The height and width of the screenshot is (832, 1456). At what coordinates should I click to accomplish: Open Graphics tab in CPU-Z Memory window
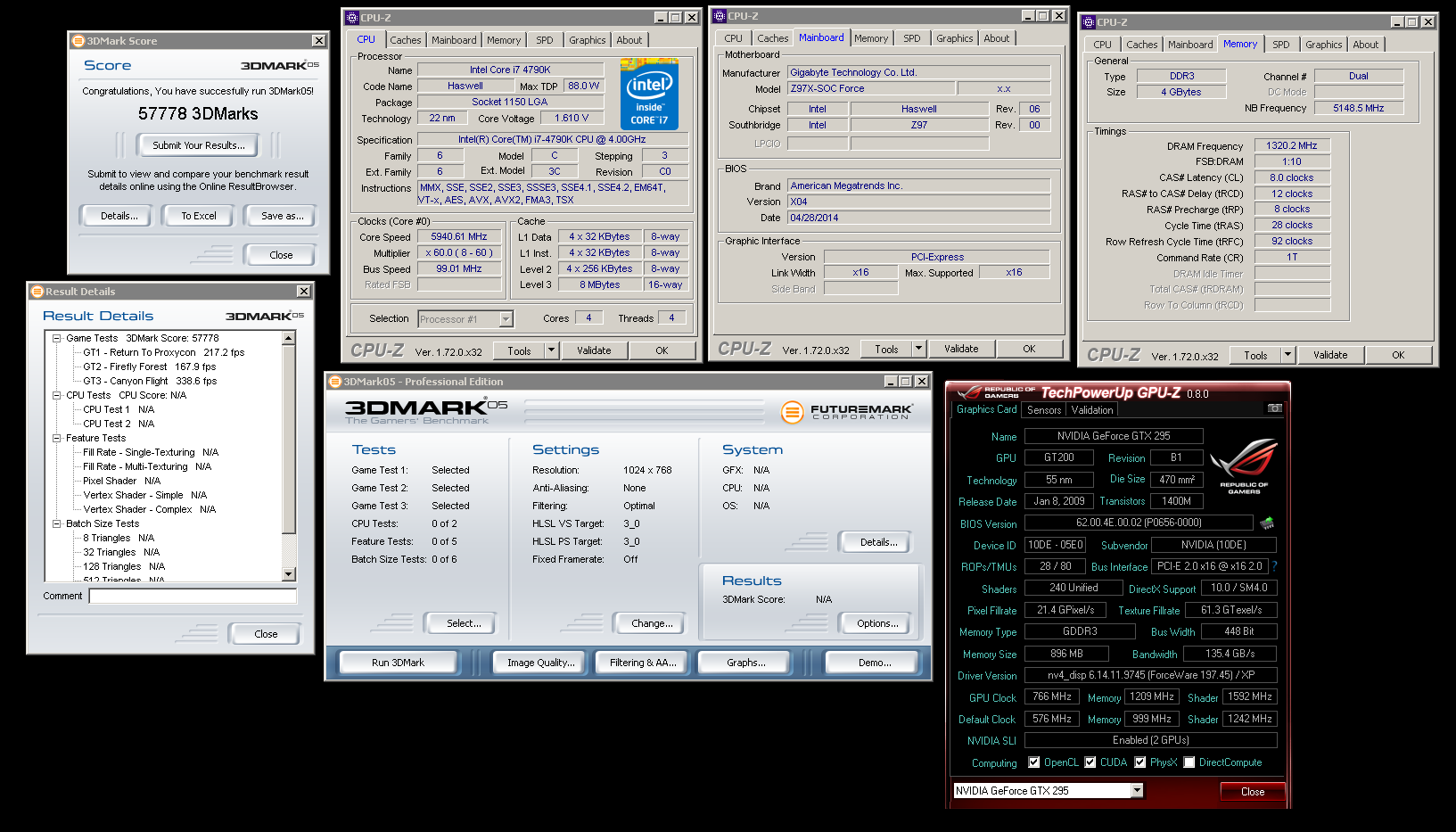pyautogui.click(x=1324, y=45)
